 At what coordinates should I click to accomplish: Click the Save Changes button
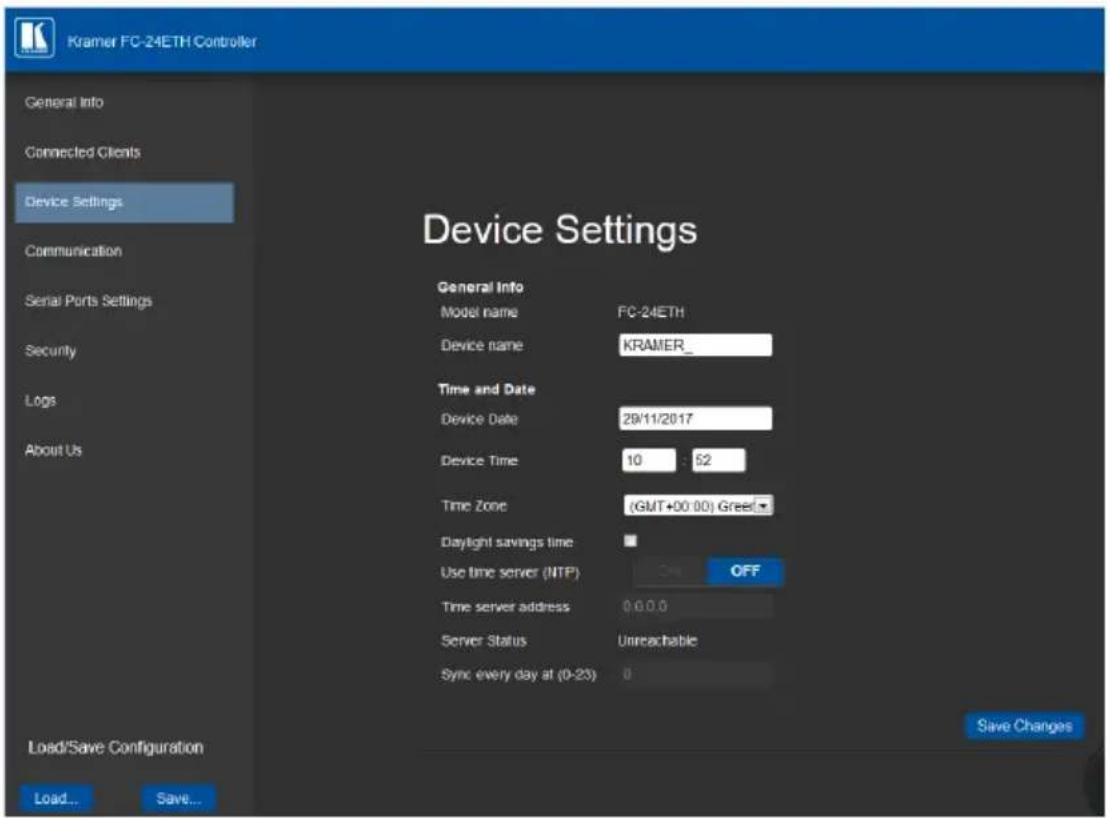coord(1024,726)
